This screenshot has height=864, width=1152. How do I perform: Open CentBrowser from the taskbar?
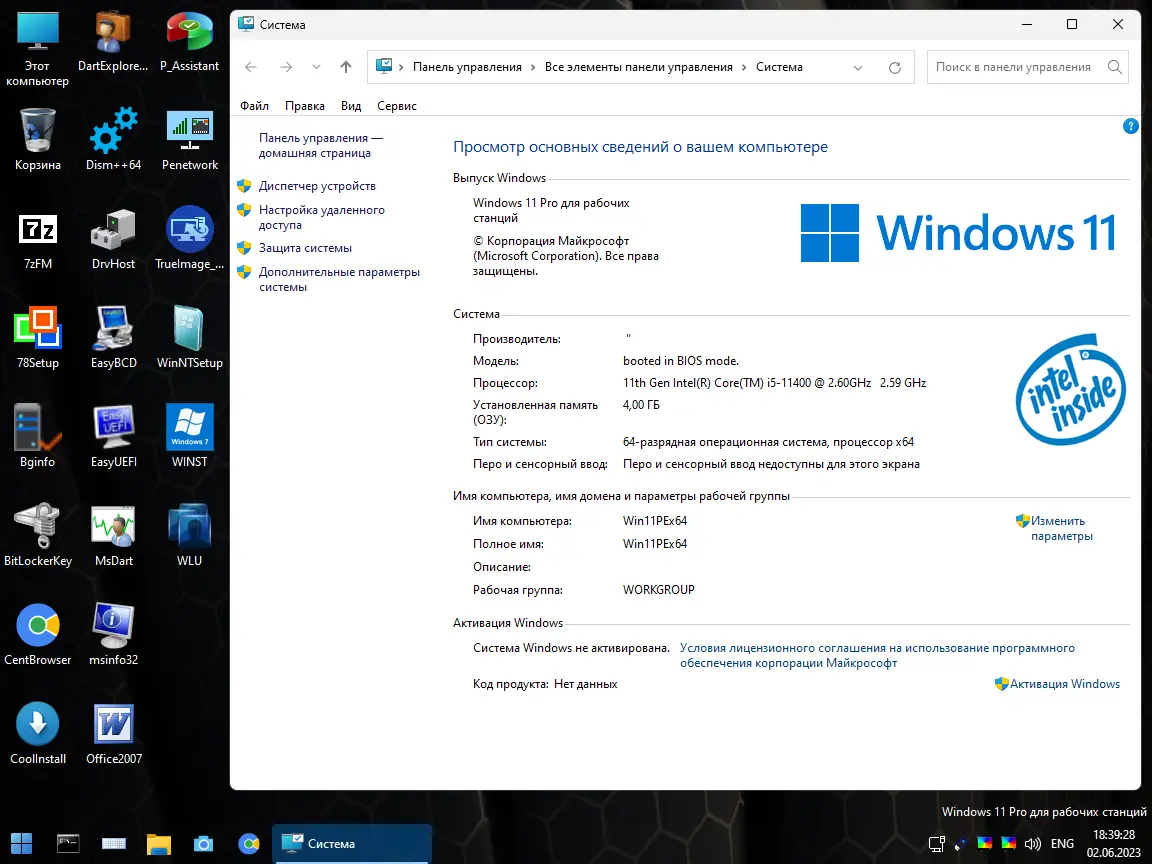pyautogui.click(x=249, y=843)
